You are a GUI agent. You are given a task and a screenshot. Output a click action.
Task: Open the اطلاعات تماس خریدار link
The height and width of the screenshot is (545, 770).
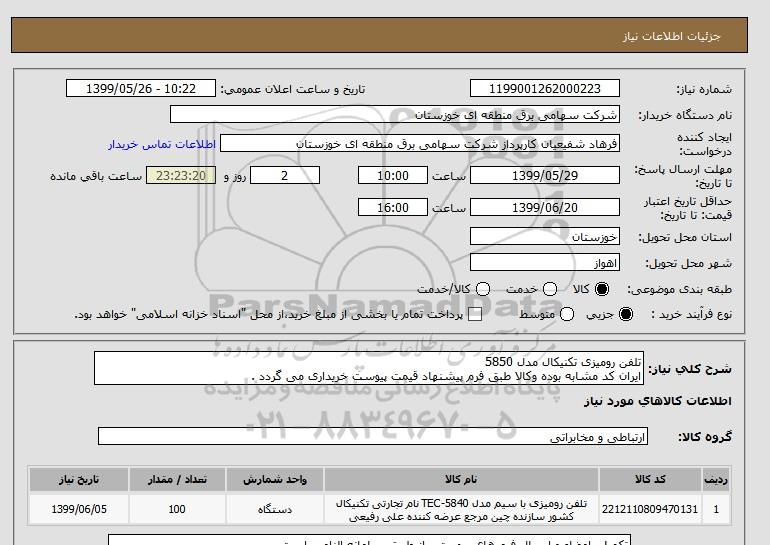pyautogui.click(x=162, y=144)
